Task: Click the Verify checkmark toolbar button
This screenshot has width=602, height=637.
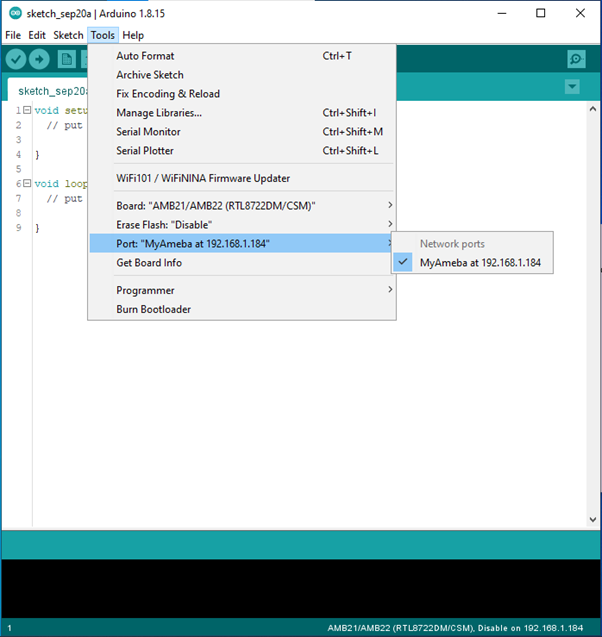Action: coord(16,59)
